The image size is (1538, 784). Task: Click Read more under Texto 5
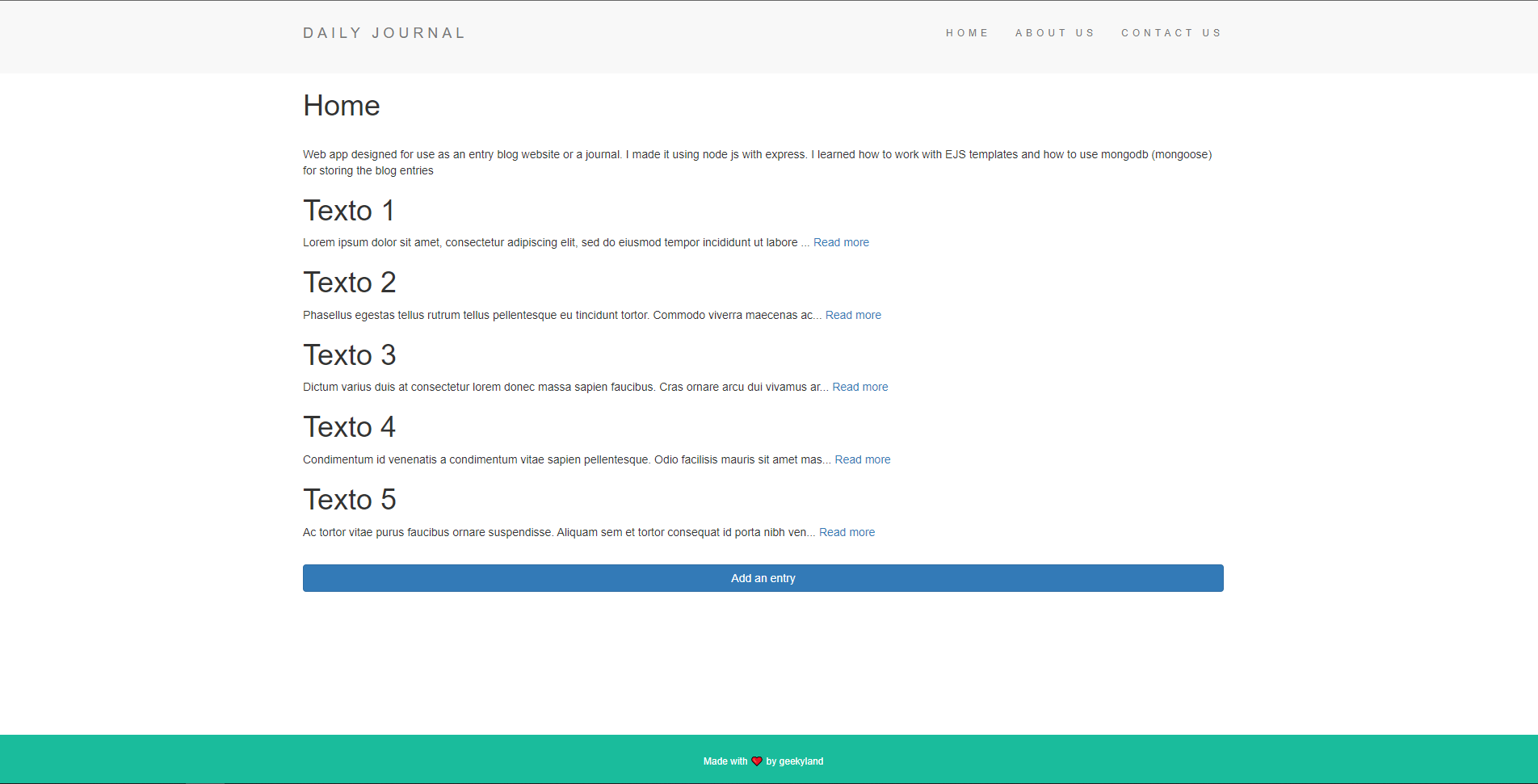point(847,532)
